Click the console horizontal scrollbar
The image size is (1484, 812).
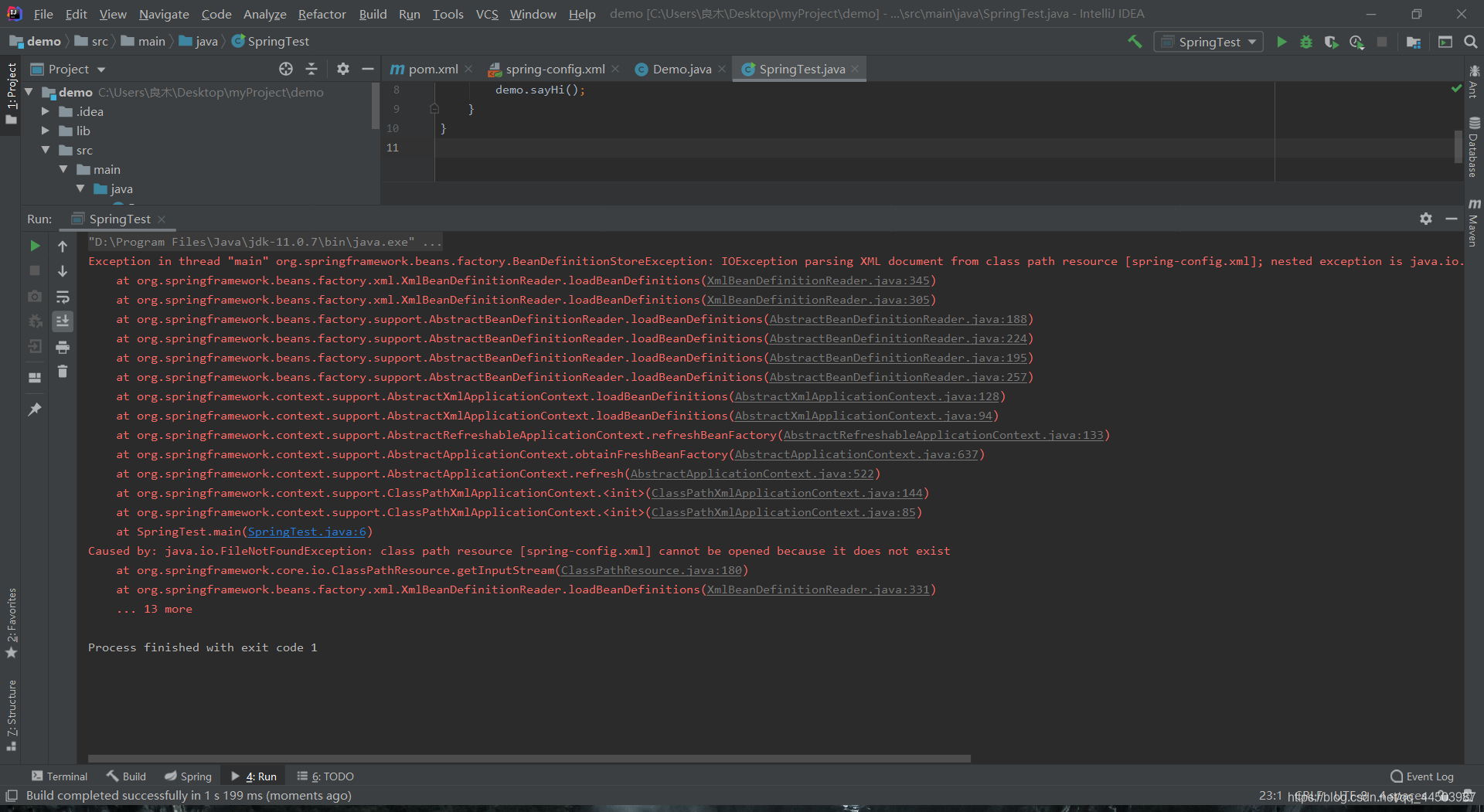pyautogui.click(x=529, y=759)
